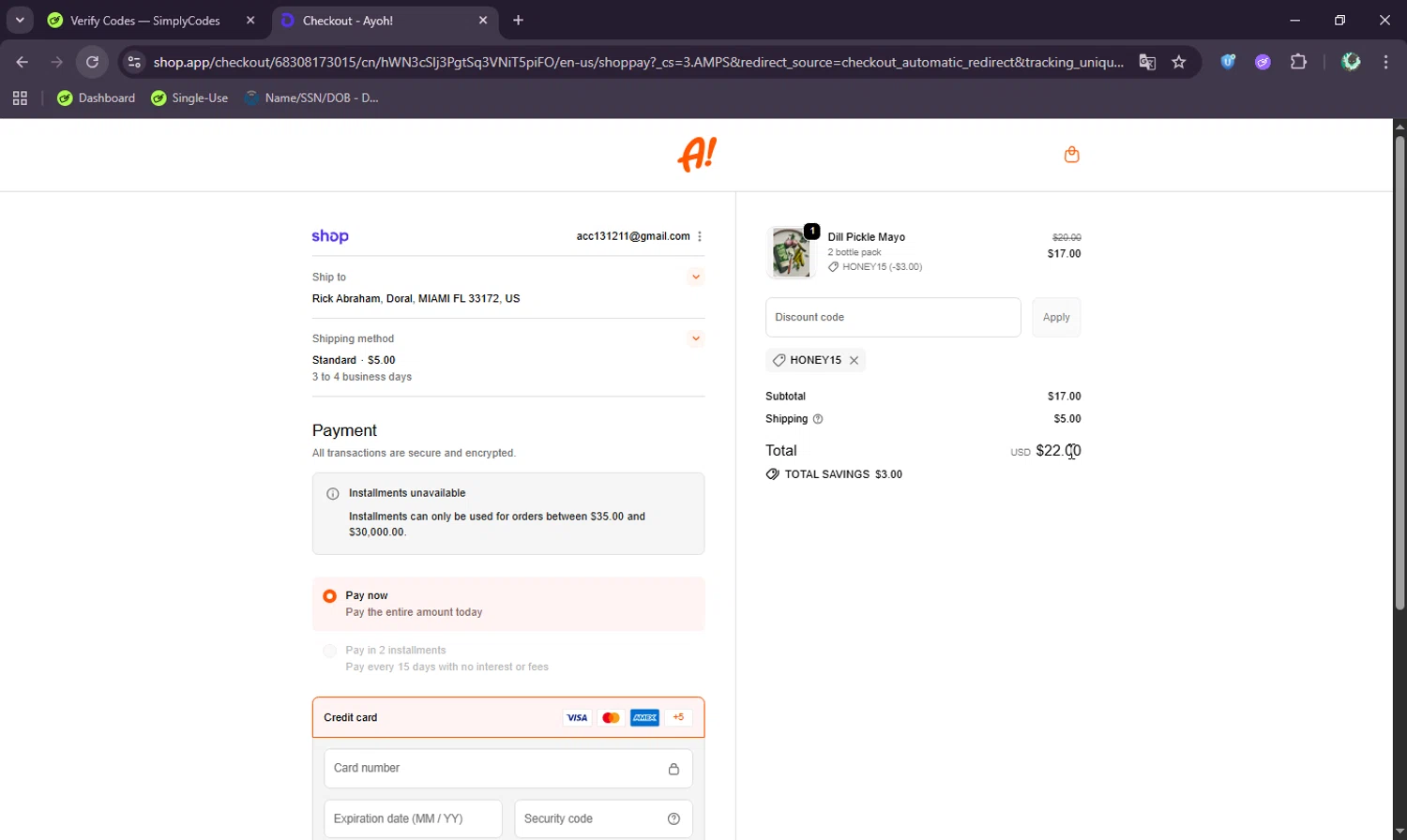
Task: Reload the page
Action: click(x=92, y=62)
